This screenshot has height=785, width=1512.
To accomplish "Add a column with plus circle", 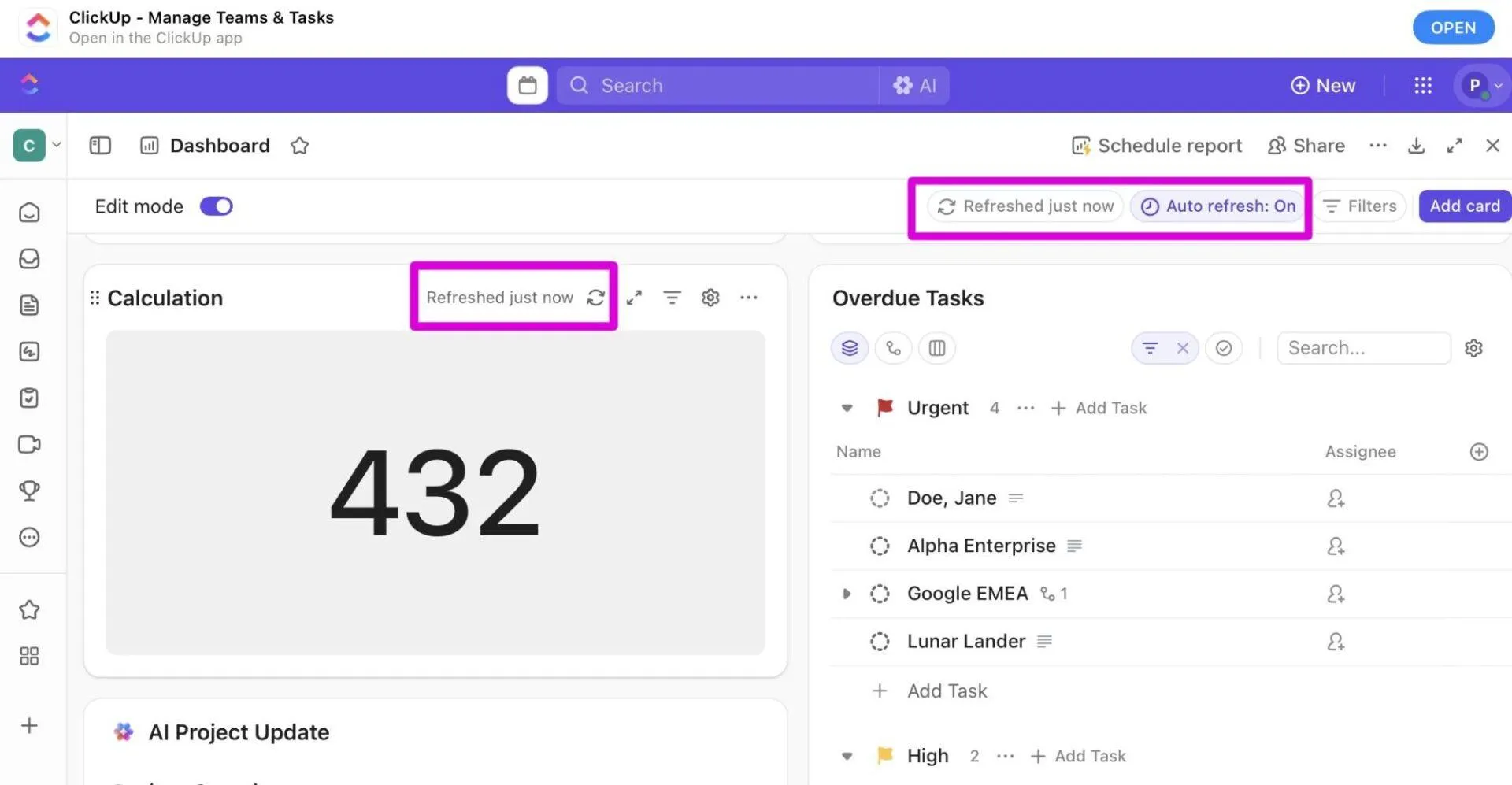I will coord(1479,452).
